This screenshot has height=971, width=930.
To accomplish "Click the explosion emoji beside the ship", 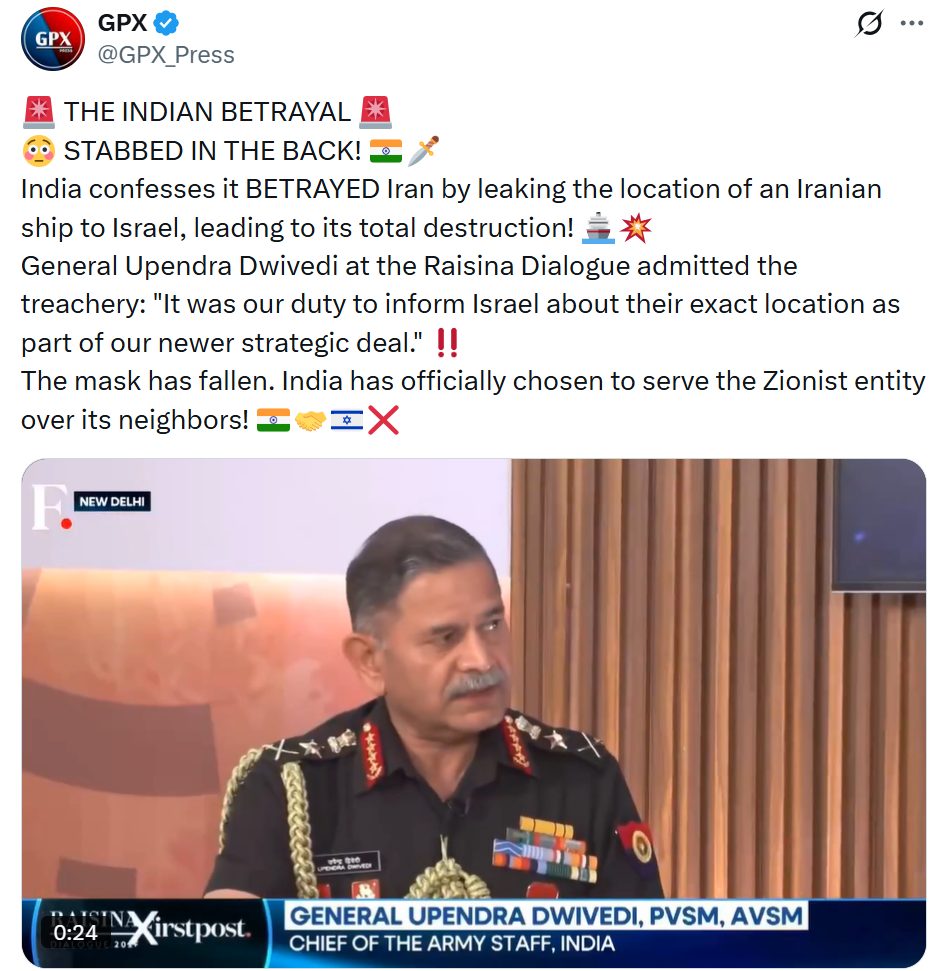I will point(636,227).
